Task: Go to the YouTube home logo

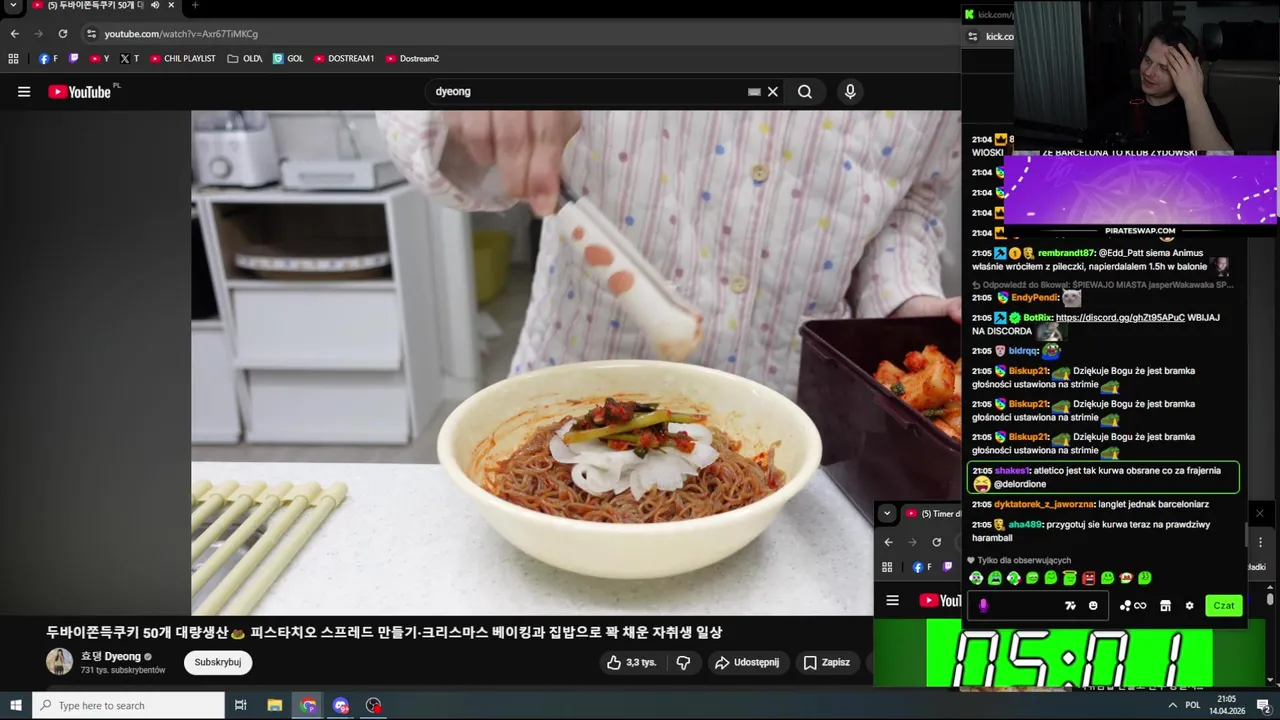Action: click(80, 92)
